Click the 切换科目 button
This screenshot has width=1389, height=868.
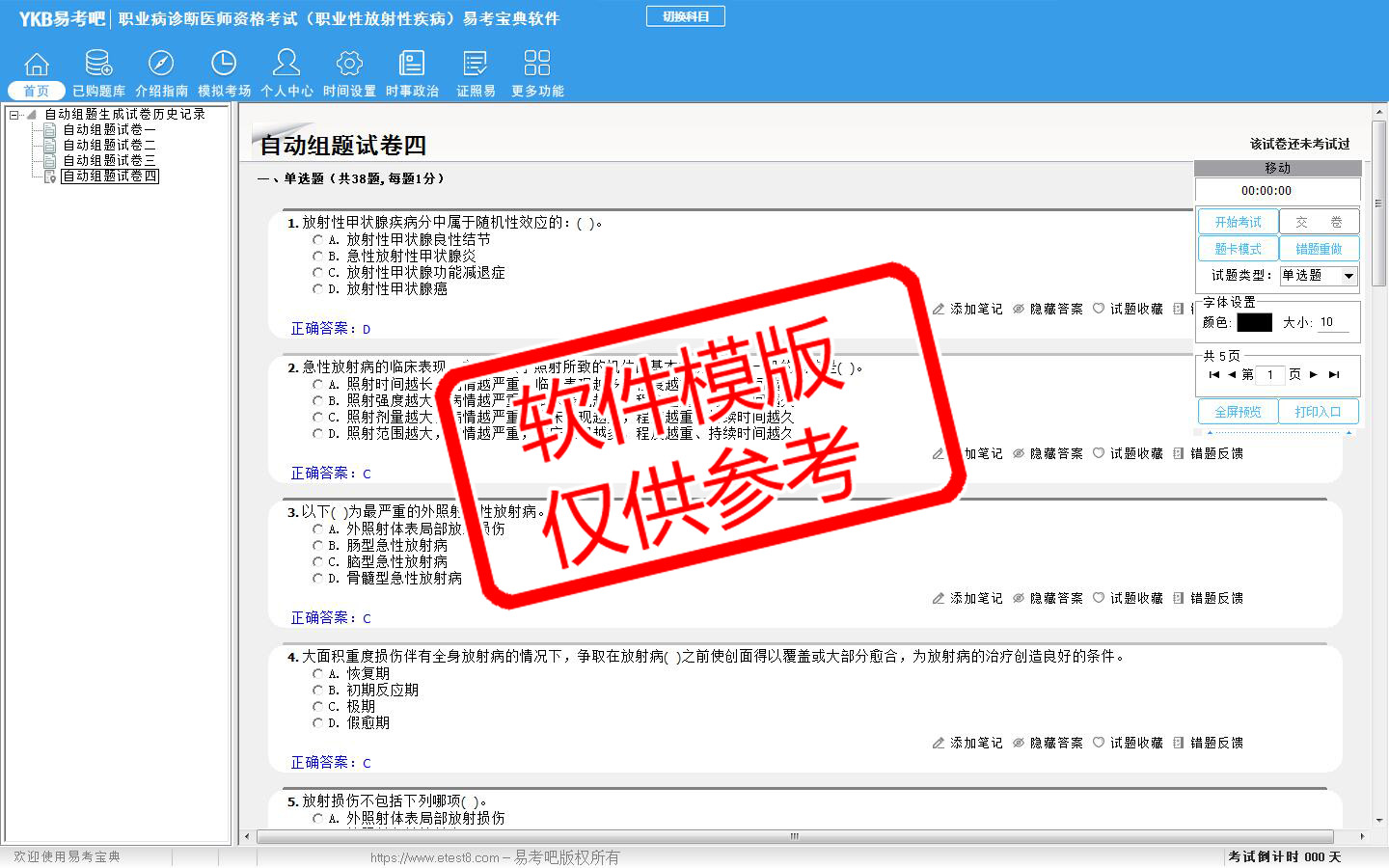pos(685,16)
